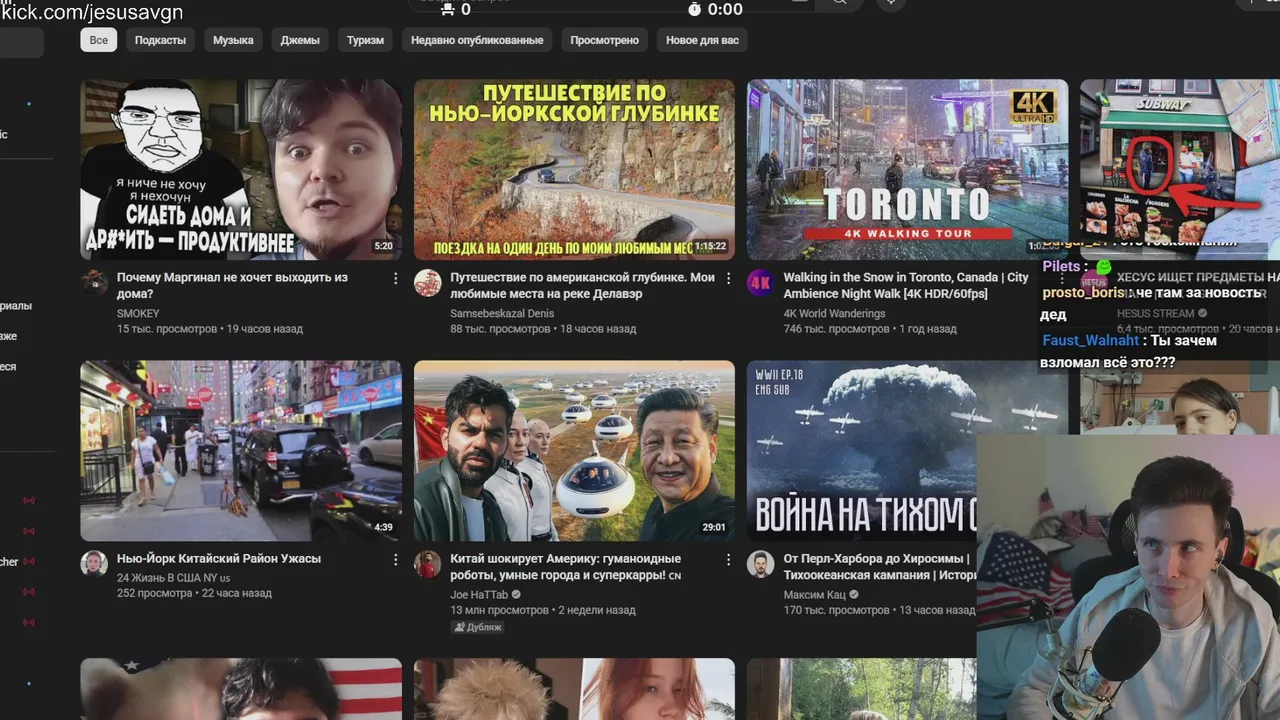The height and width of the screenshot is (720, 1280).
Task: Open the Новое для вас chip
Action: tap(702, 40)
